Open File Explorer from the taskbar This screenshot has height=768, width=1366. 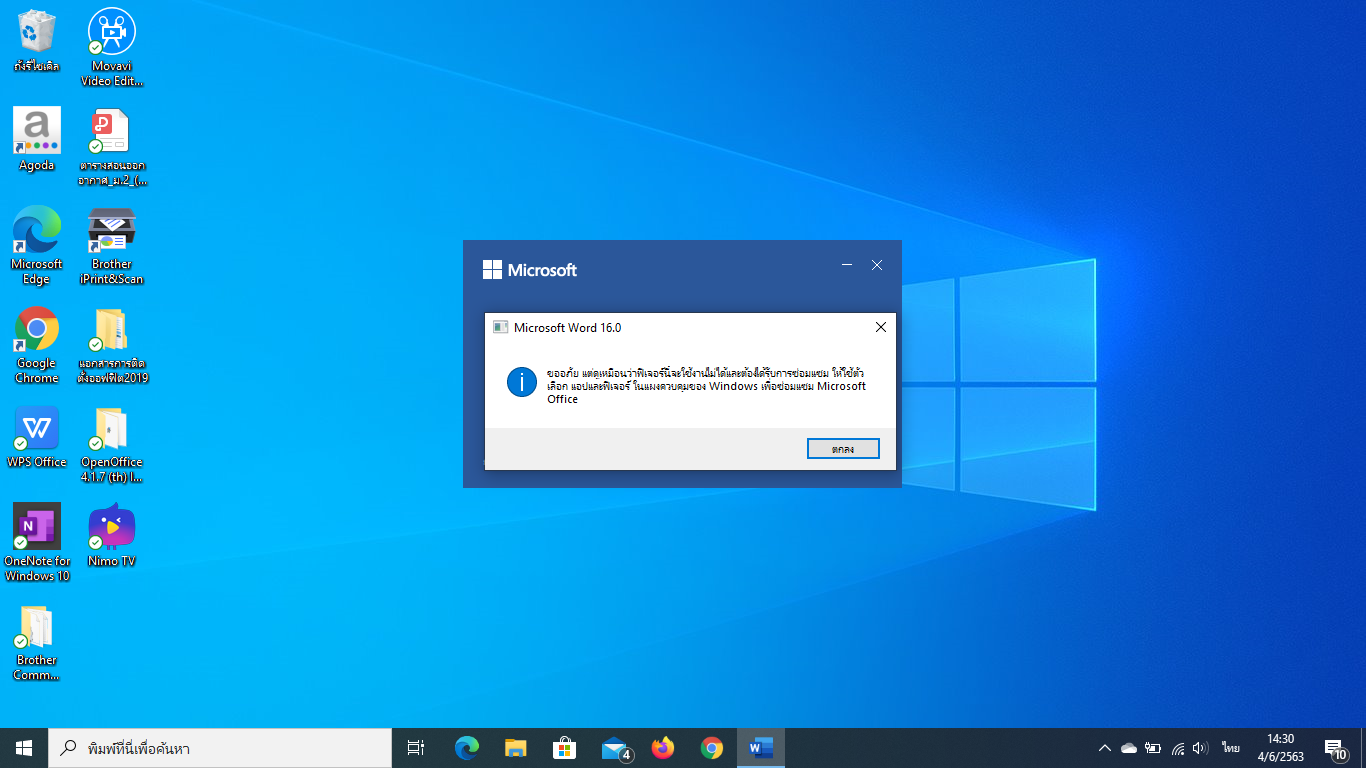[515, 748]
